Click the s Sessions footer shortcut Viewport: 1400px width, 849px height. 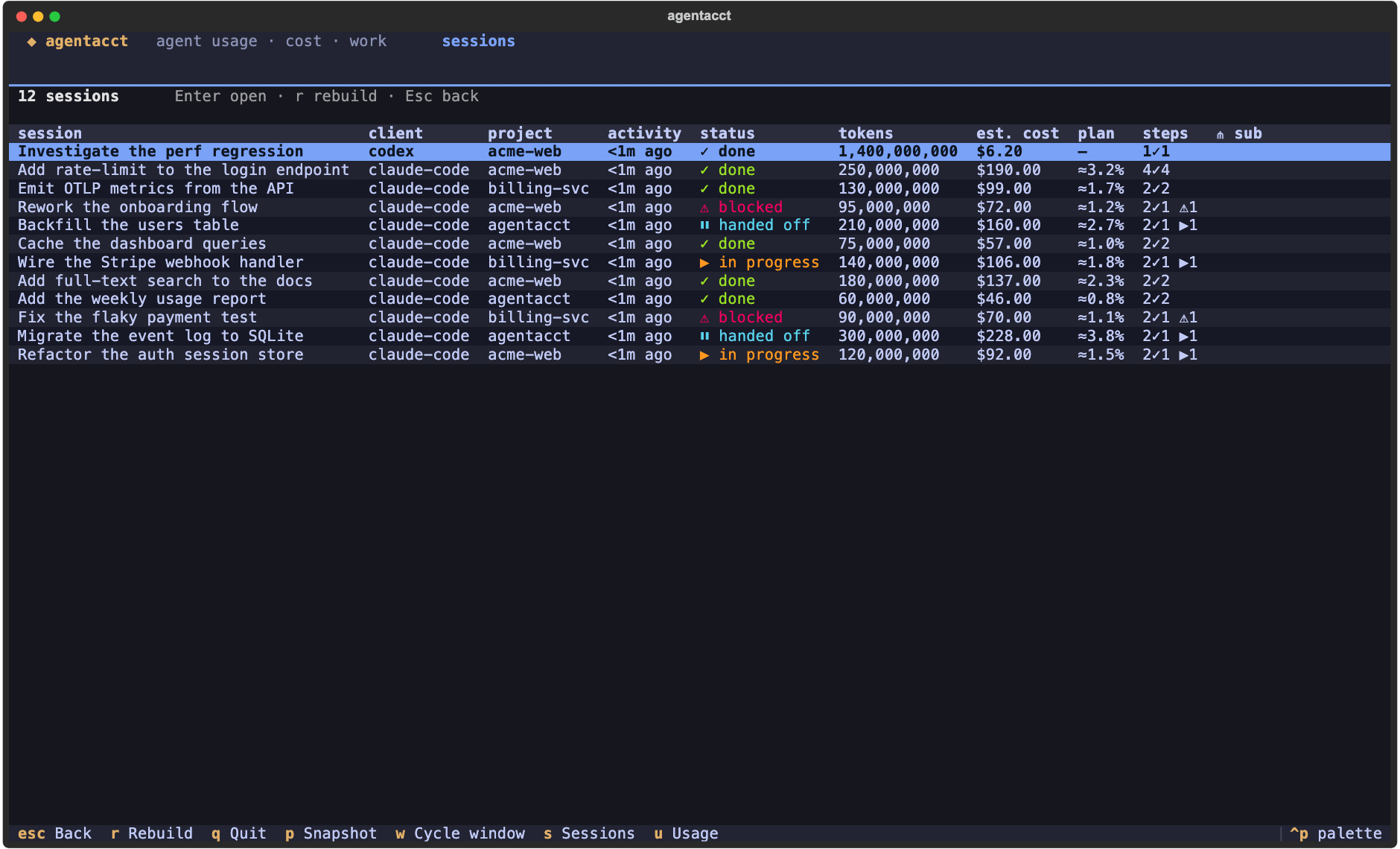tap(589, 834)
